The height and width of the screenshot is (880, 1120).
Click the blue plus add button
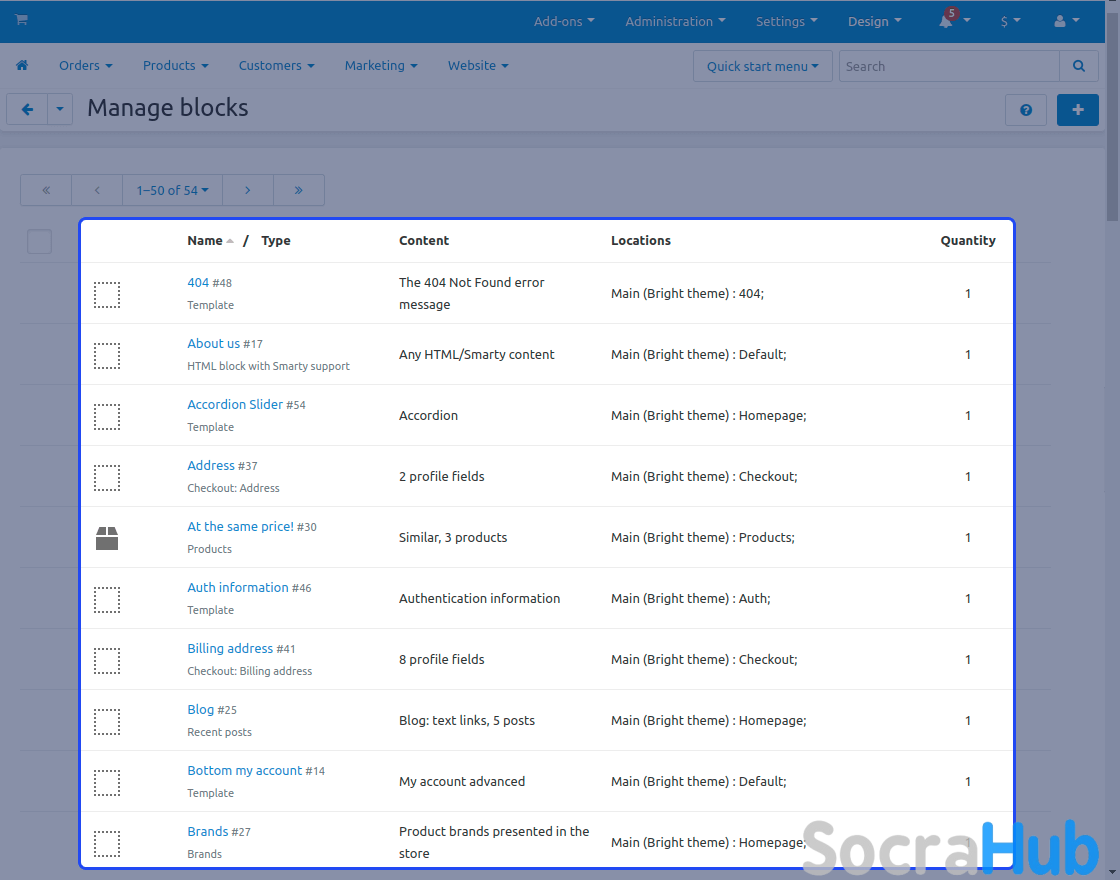pos(1077,110)
